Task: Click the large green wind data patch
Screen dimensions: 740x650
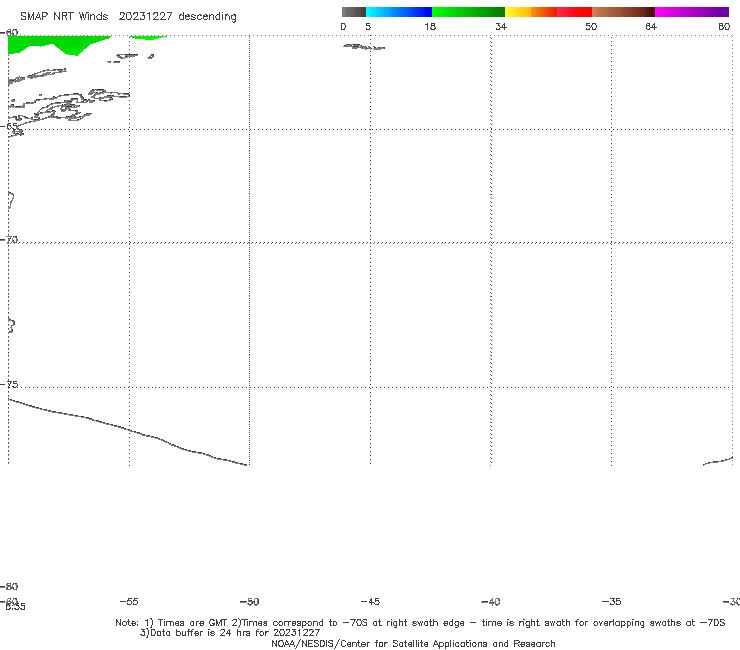Action: (x=57, y=43)
